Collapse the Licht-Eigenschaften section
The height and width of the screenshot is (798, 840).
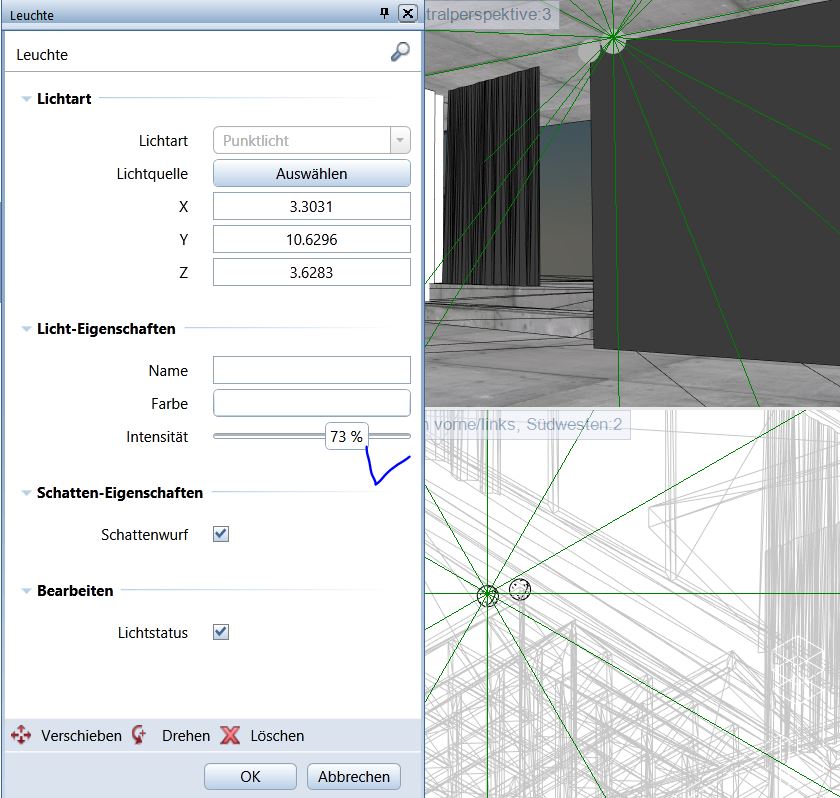pyautogui.click(x=26, y=329)
